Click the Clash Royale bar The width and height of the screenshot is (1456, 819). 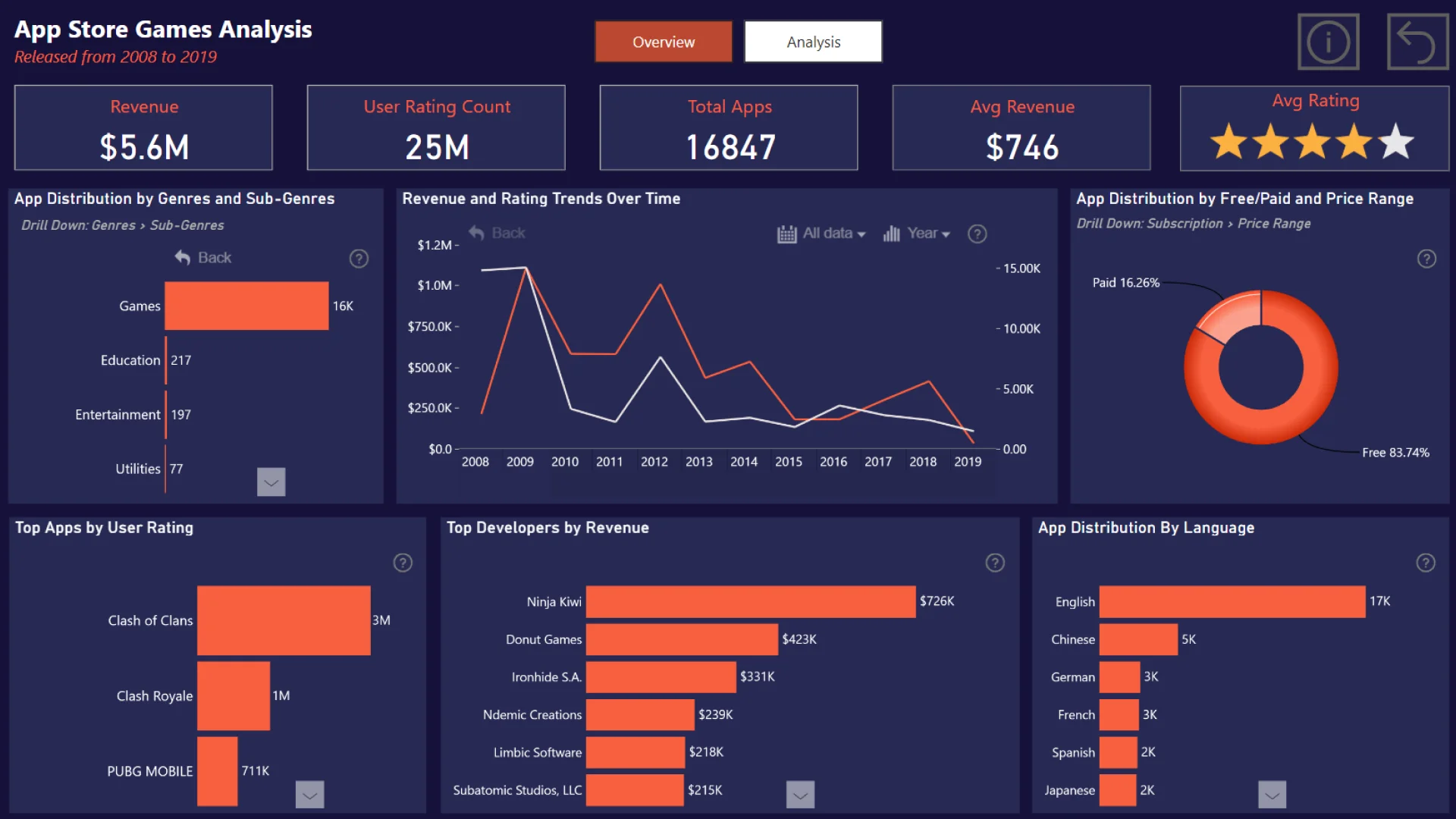point(234,695)
